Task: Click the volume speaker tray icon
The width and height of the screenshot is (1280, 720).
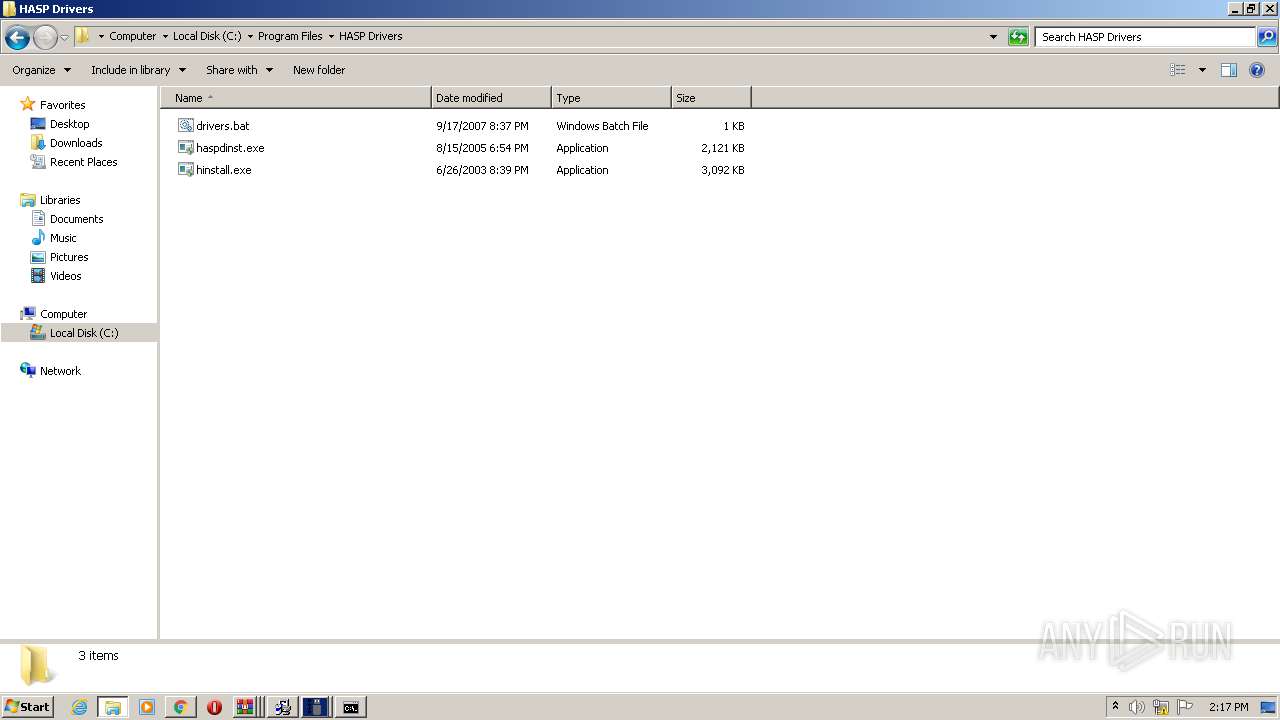Action: 1137,707
